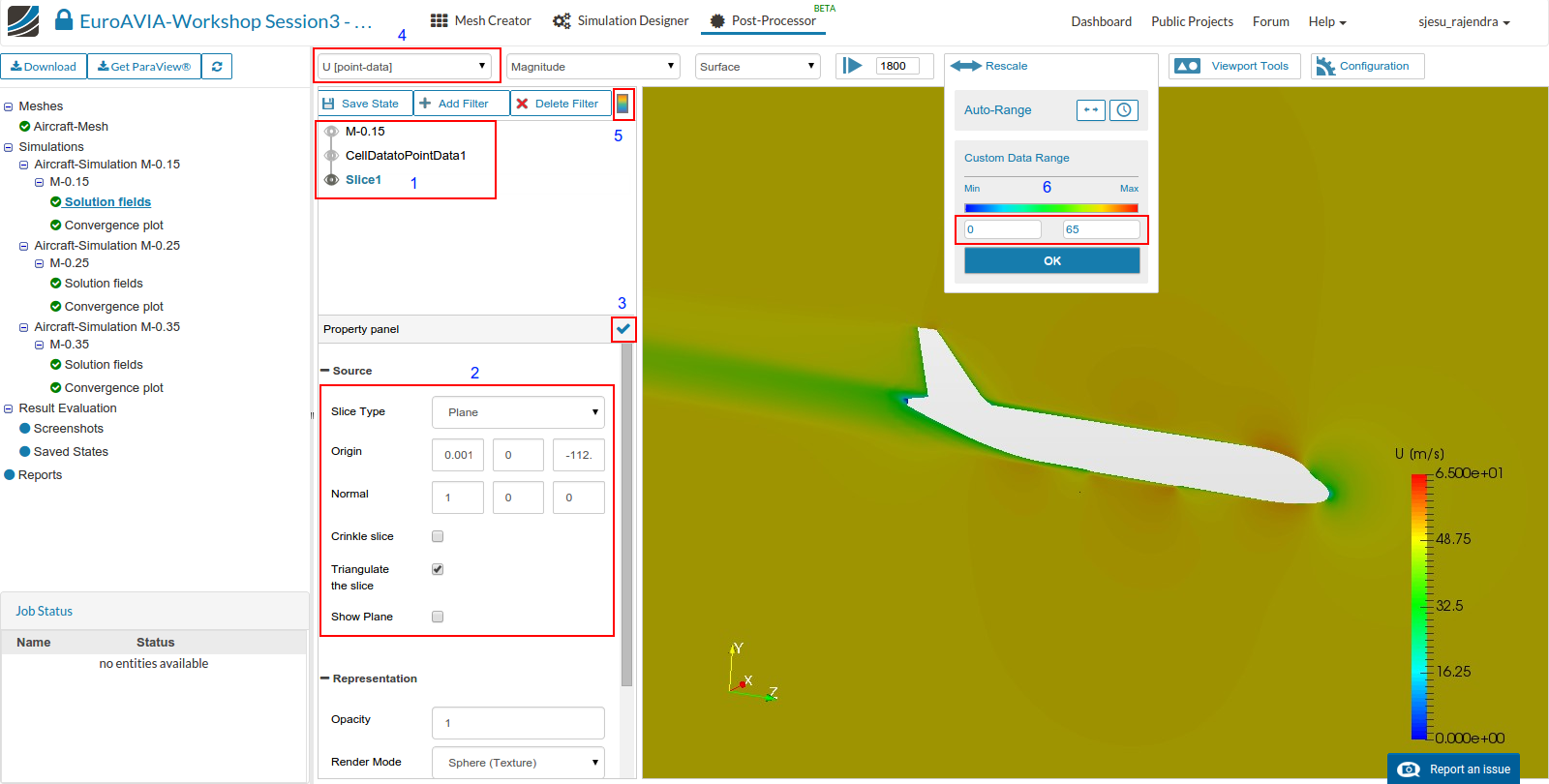
Task: Click the project lock icon
Action: pos(64,19)
